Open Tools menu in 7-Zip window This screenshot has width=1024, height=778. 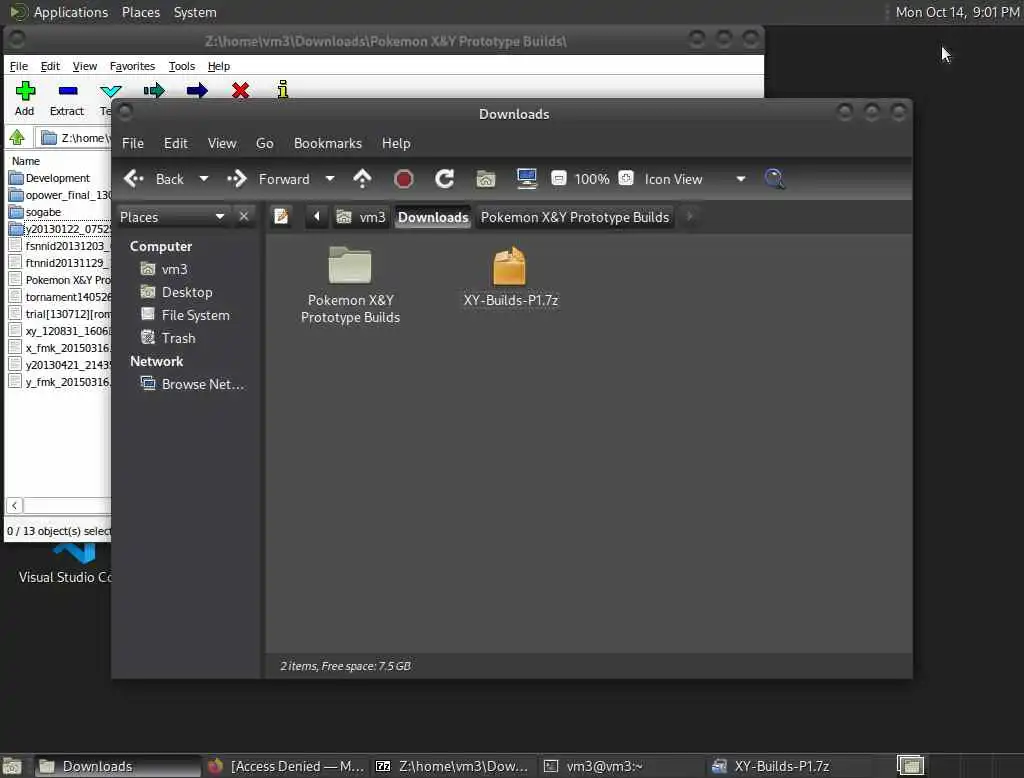(x=182, y=66)
